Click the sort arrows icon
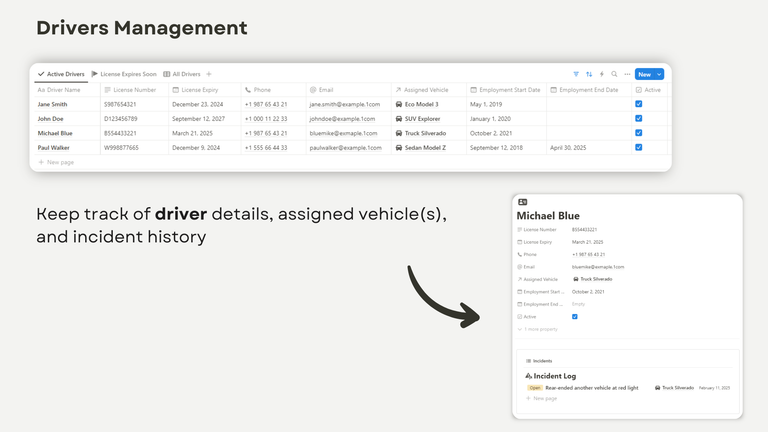Screen dimensions: 768x432 click(589, 74)
